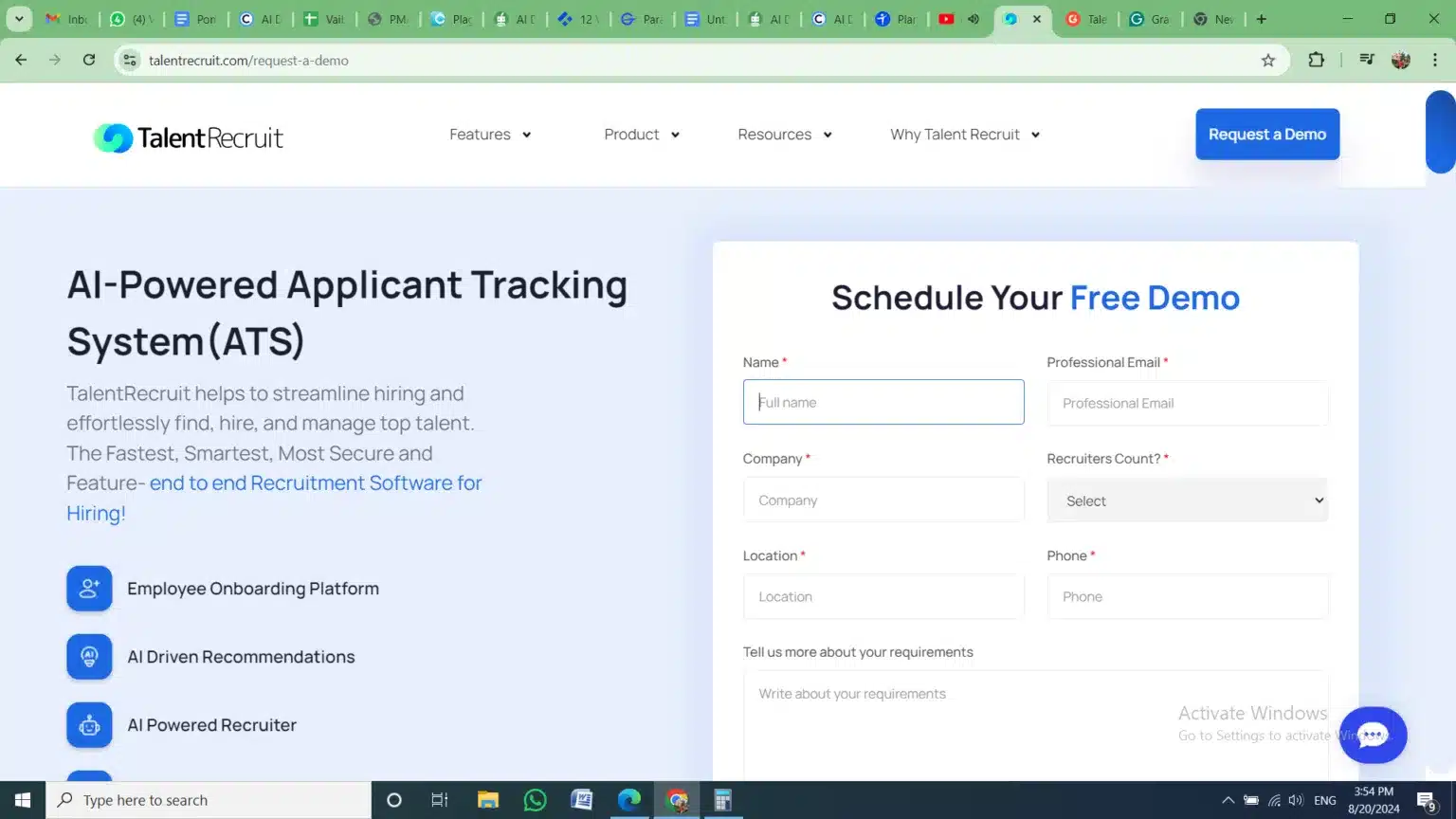Reload the page
1456x819 pixels.
89,60
